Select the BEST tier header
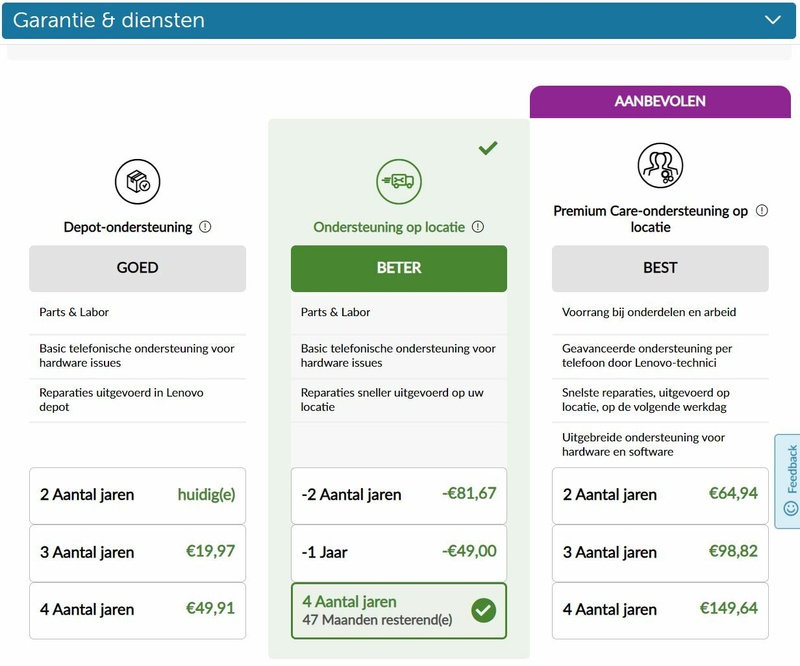Image resolution: width=800 pixels, height=666 pixels. point(660,268)
